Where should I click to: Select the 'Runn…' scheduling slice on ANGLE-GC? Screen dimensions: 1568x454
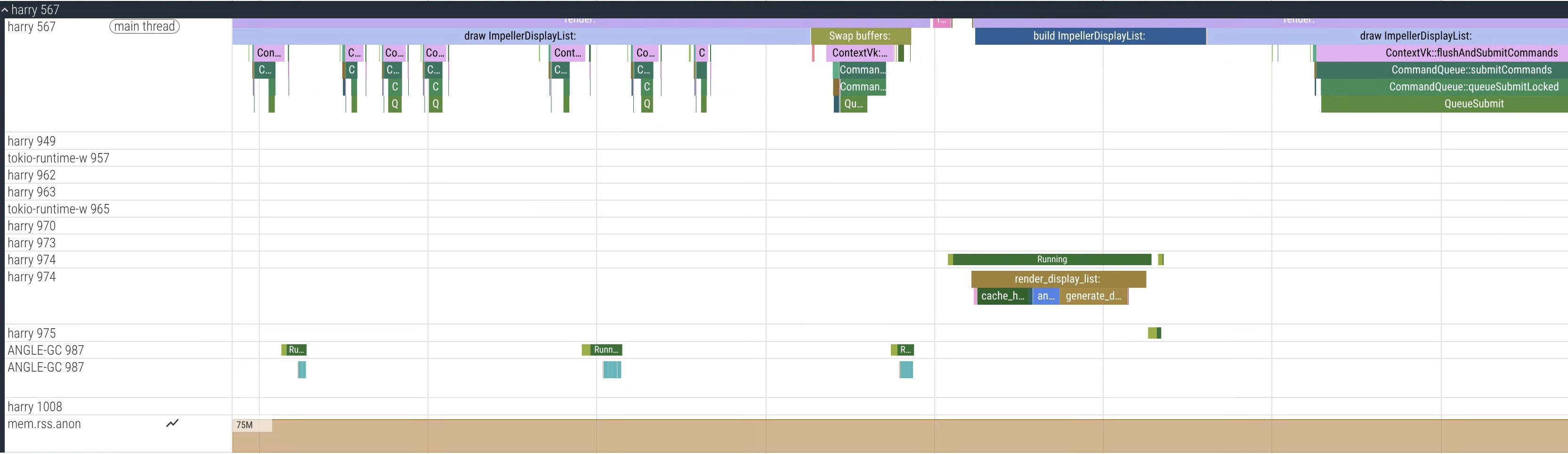[606, 350]
